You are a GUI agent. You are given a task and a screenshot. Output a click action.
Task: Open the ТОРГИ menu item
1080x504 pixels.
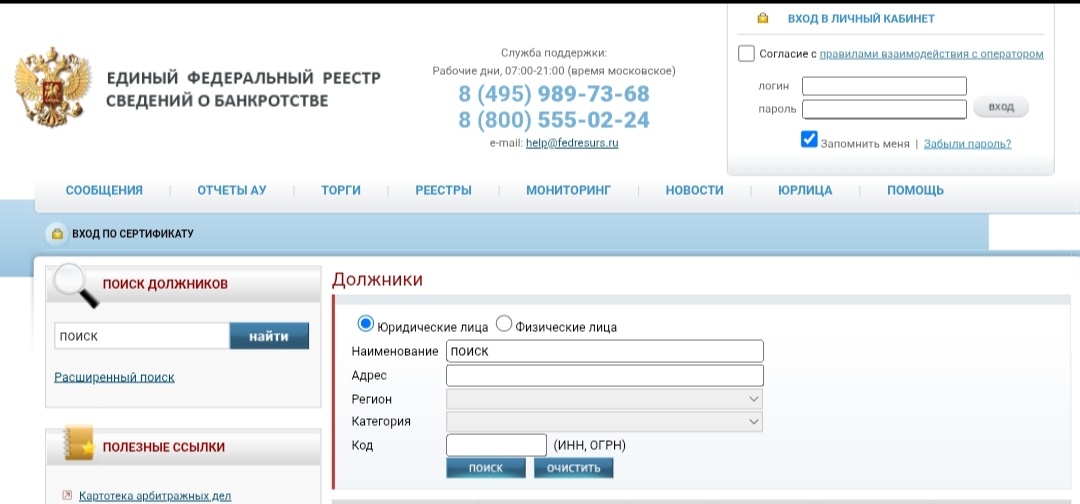(x=341, y=191)
